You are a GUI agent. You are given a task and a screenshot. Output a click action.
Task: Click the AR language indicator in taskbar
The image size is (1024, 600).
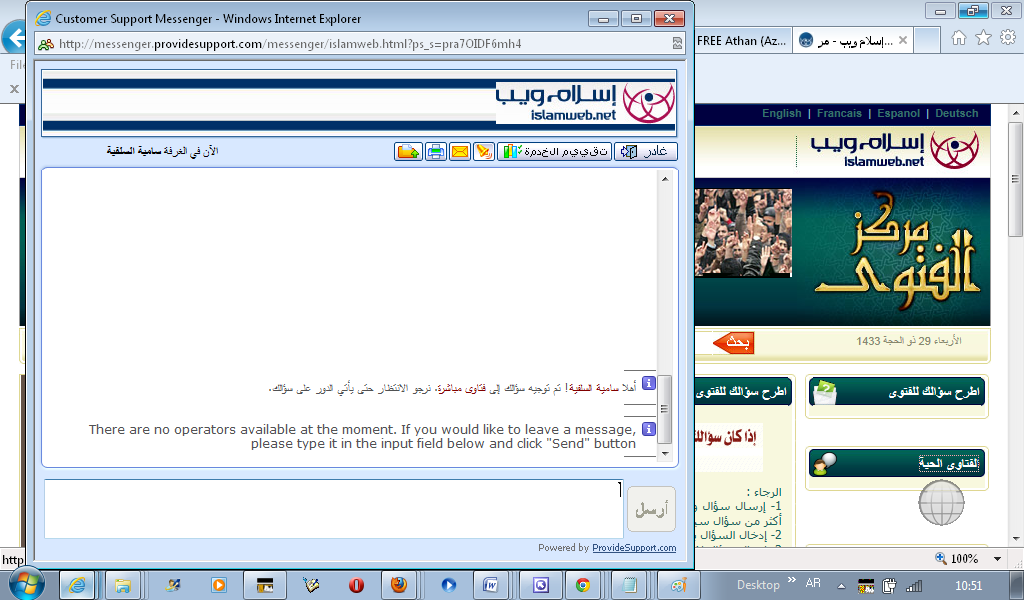tap(813, 583)
